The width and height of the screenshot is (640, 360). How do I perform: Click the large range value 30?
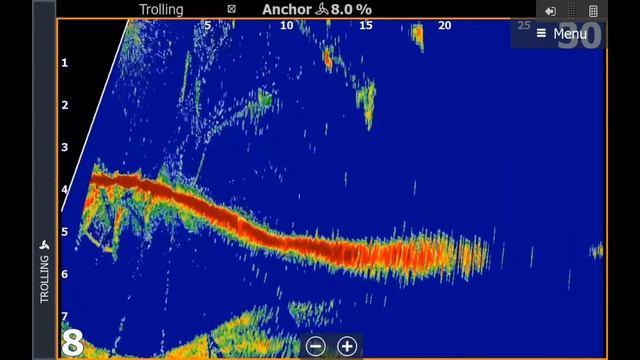point(580,36)
